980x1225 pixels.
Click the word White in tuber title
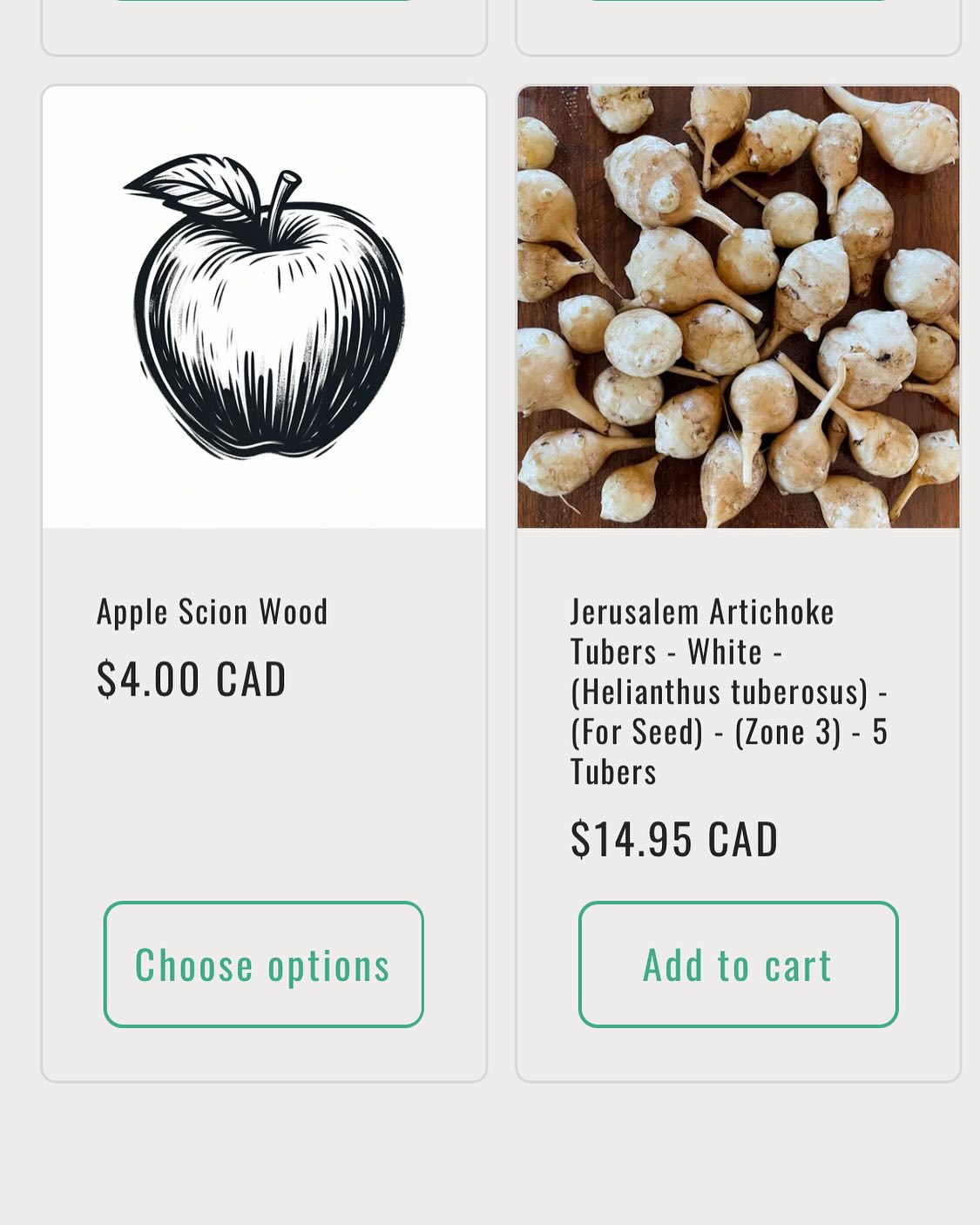pyautogui.click(x=725, y=652)
